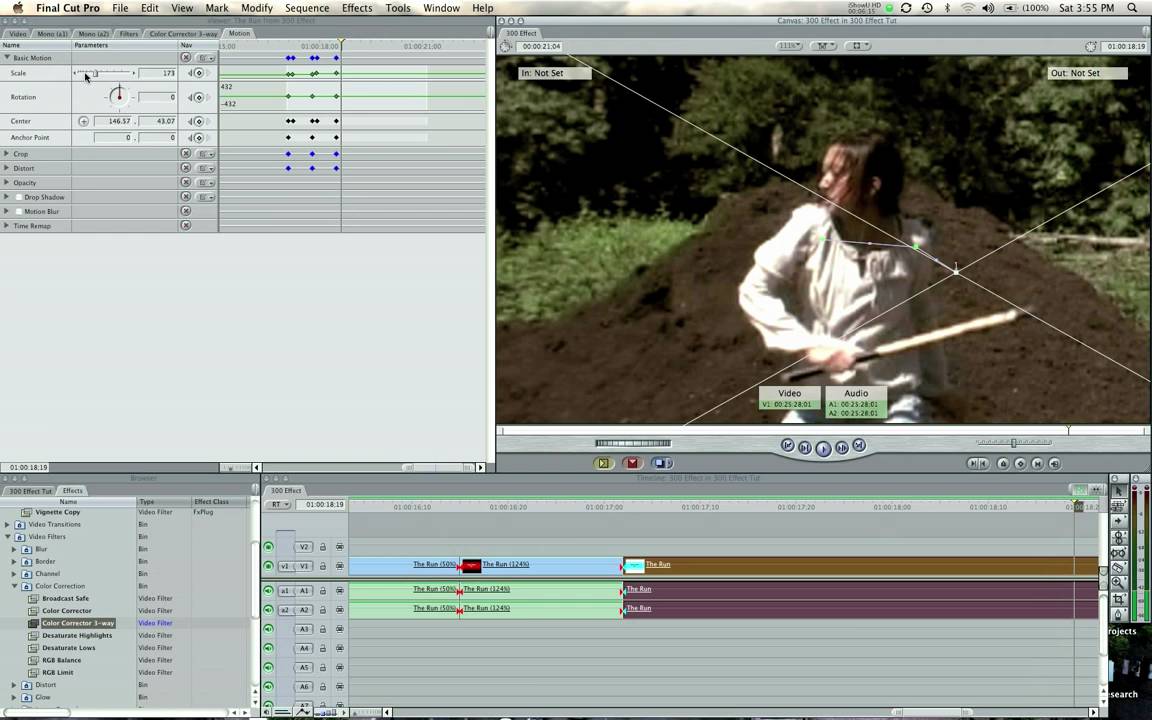This screenshot has width=1152, height=720.
Task: Adjust the Rotation dial control
Action: coord(118,96)
